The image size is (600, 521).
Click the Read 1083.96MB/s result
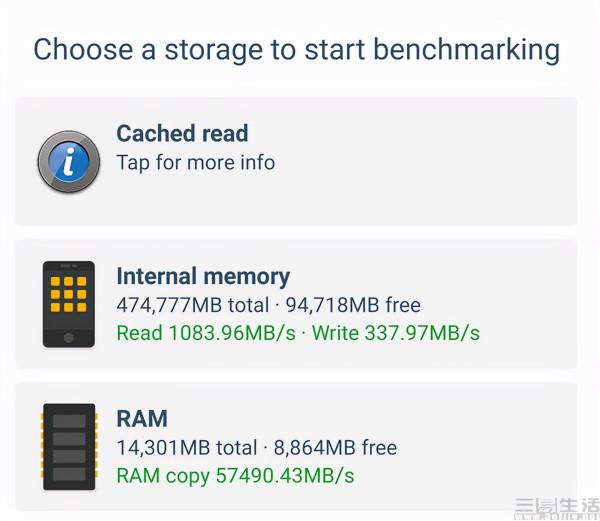click(206, 333)
